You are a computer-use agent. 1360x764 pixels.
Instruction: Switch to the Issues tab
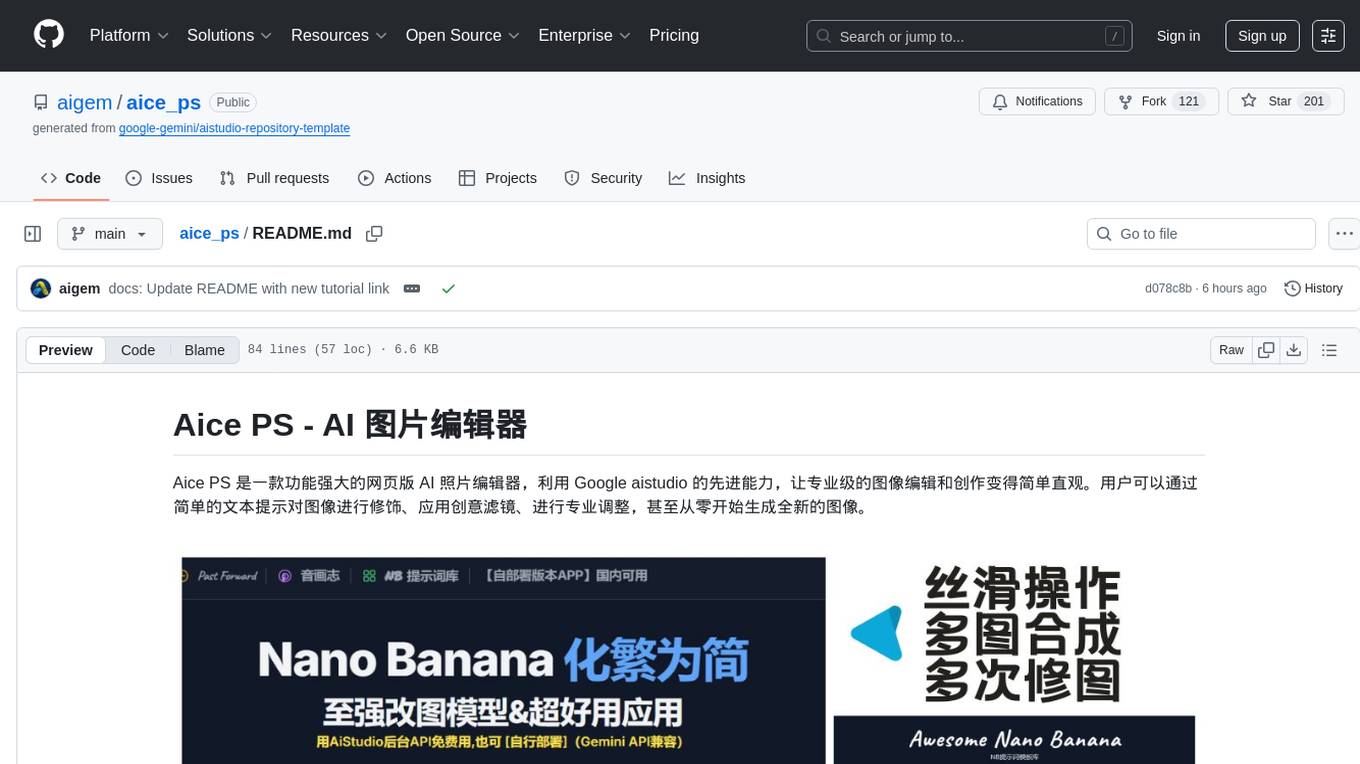click(x=159, y=178)
